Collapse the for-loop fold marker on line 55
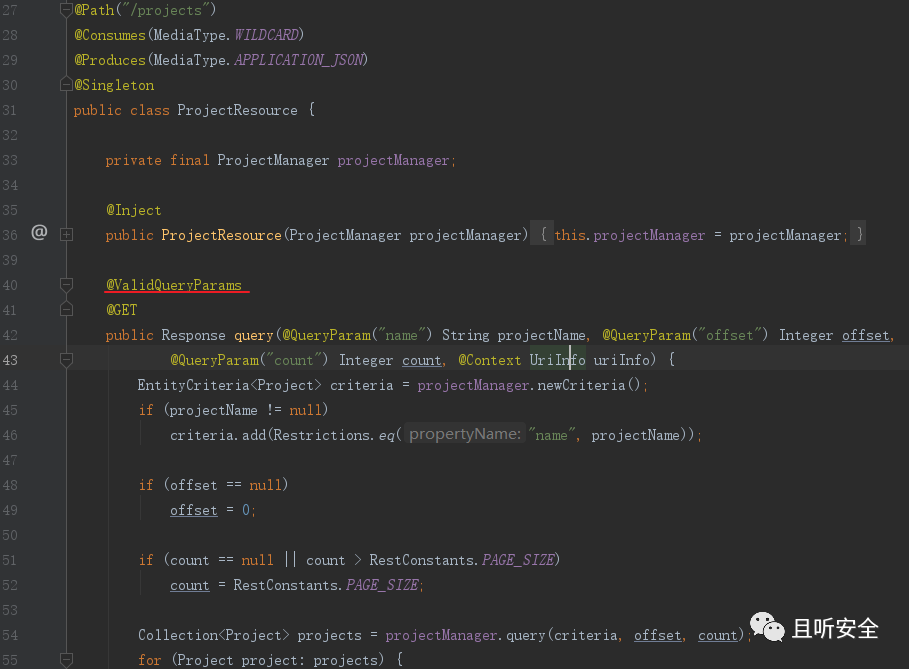Image resolution: width=909 pixels, height=669 pixels. (67, 660)
